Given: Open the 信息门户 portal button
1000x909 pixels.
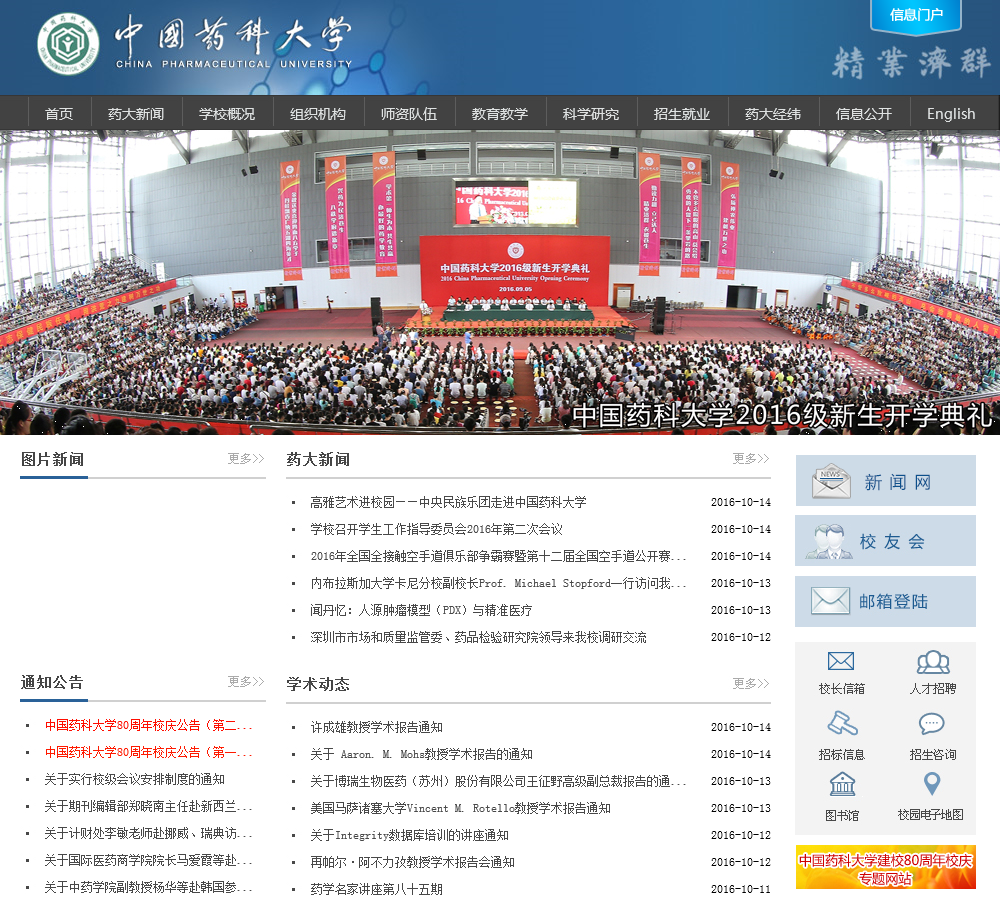Looking at the screenshot, I should 916,15.
